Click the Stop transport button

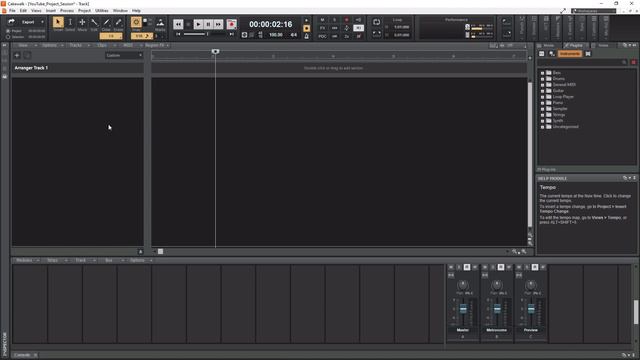[188, 24]
